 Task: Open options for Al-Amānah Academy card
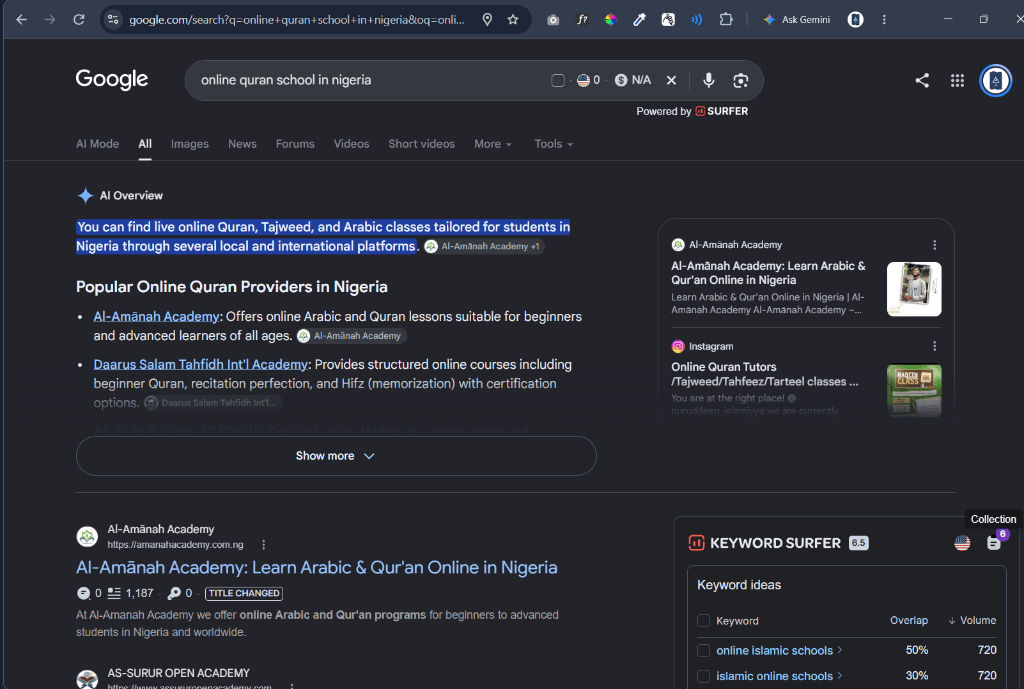935,245
